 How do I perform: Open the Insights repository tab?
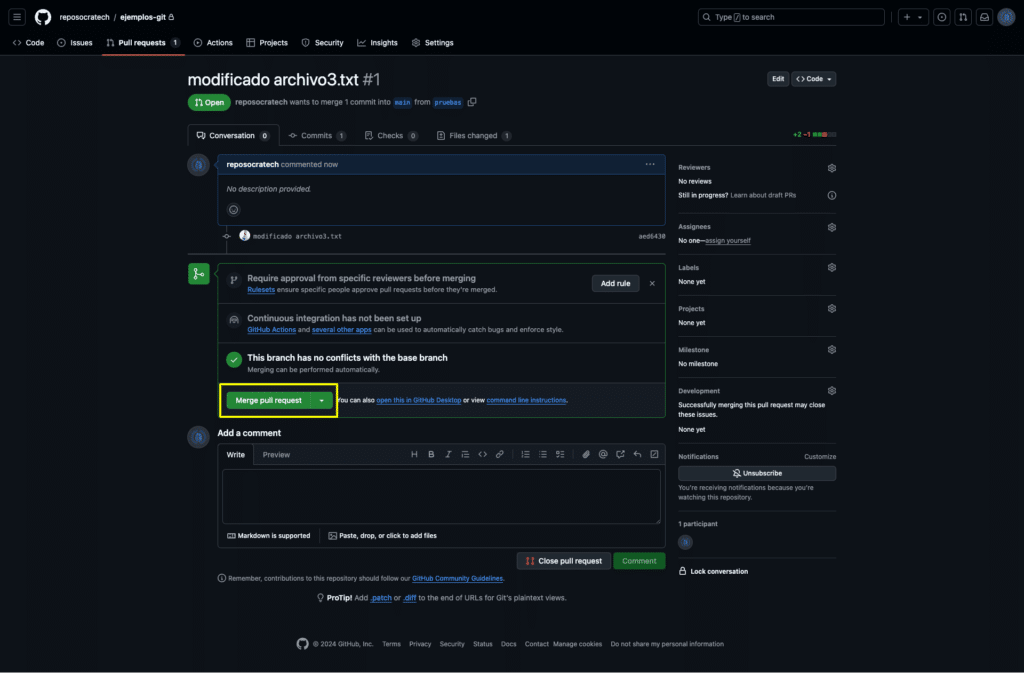(x=377, y=42)
